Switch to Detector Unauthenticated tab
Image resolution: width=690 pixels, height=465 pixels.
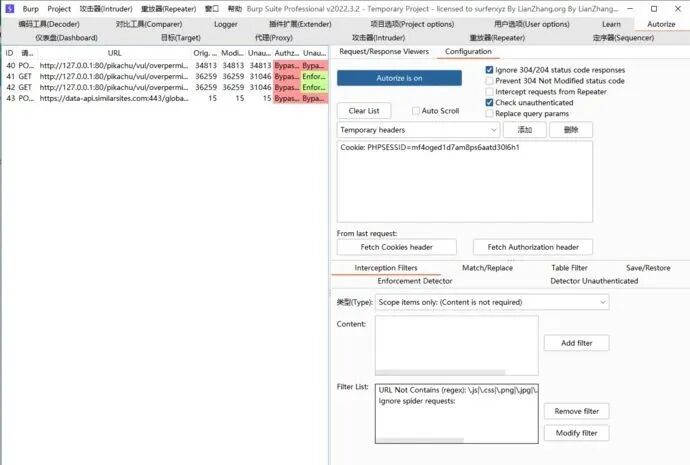point(594,281)
